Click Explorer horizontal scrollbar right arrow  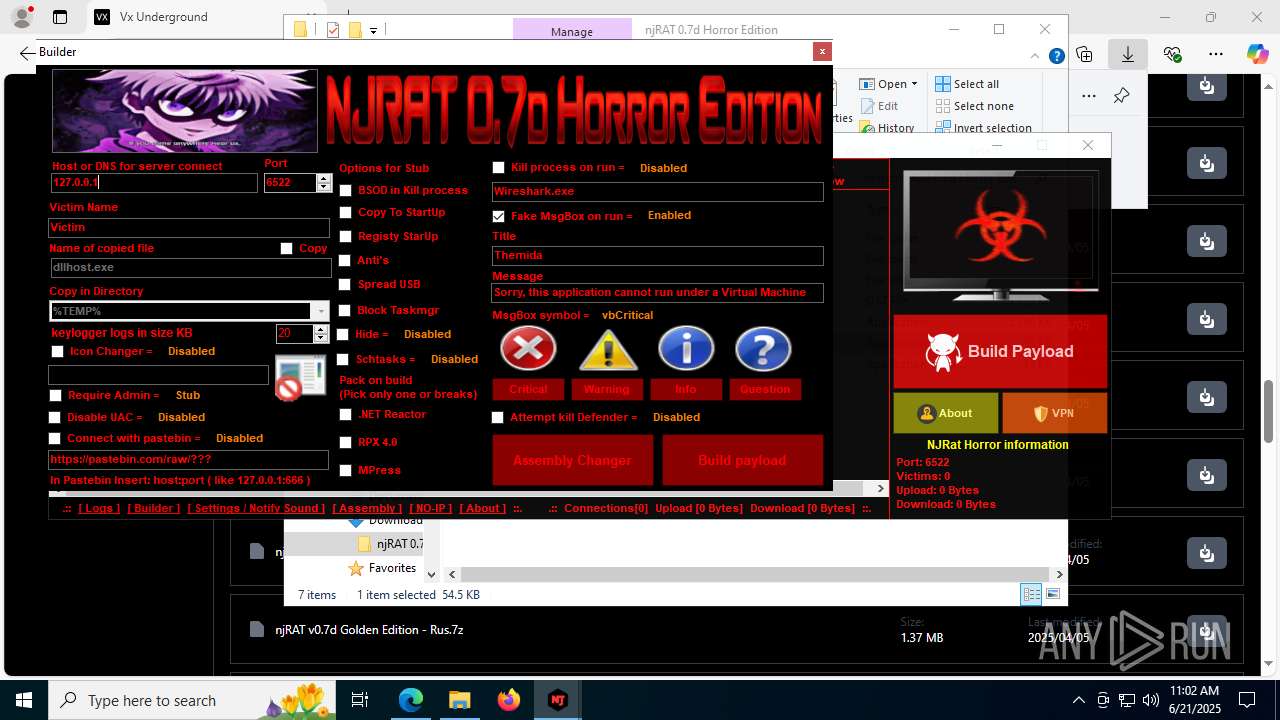click(x=1059, y=574)
